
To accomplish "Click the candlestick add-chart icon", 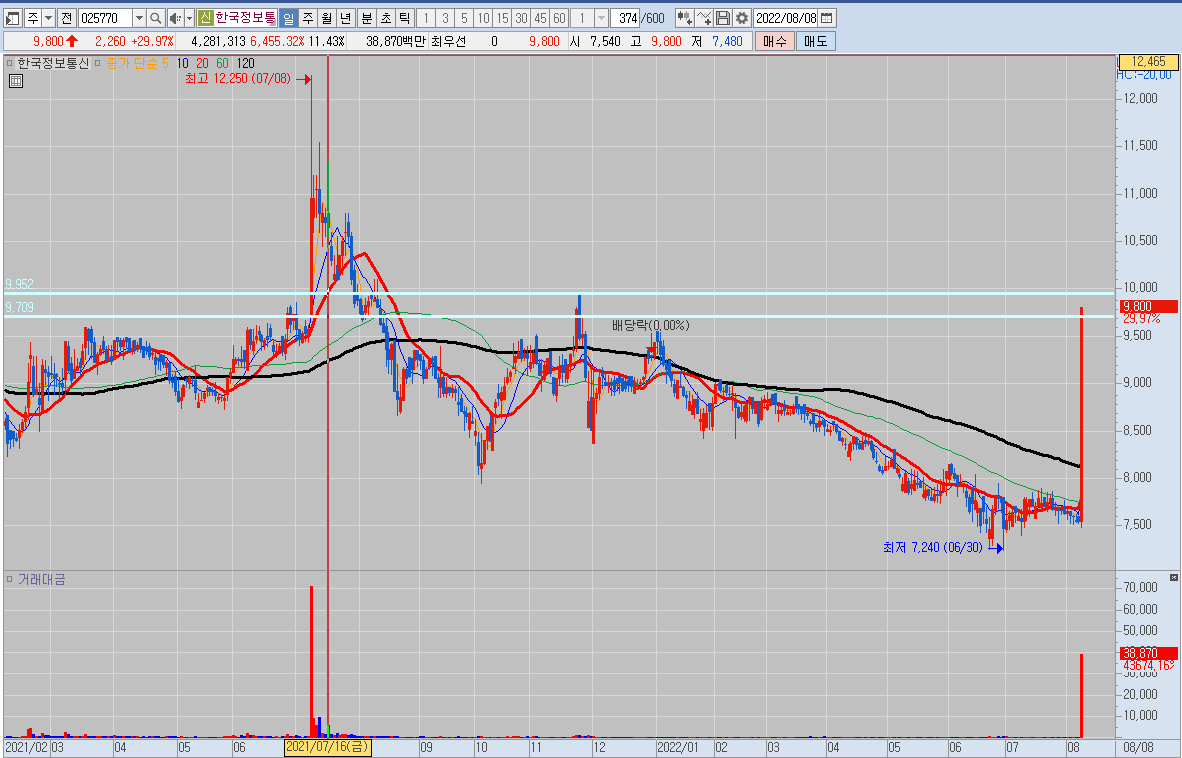I will coord(684,18).
